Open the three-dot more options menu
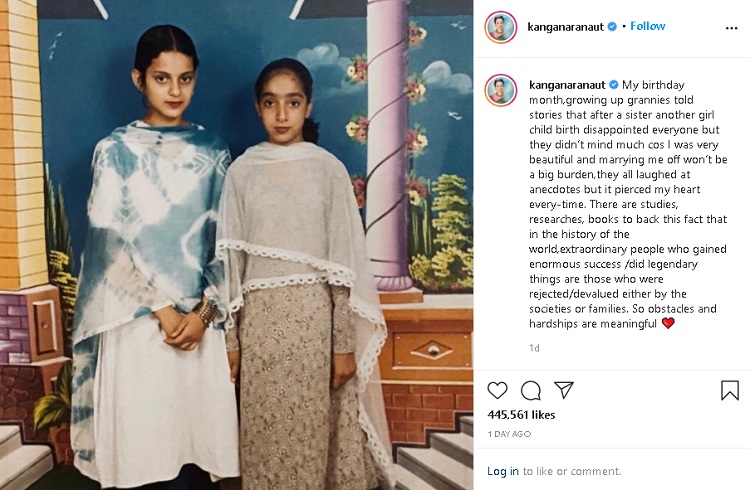 point(731,28)
